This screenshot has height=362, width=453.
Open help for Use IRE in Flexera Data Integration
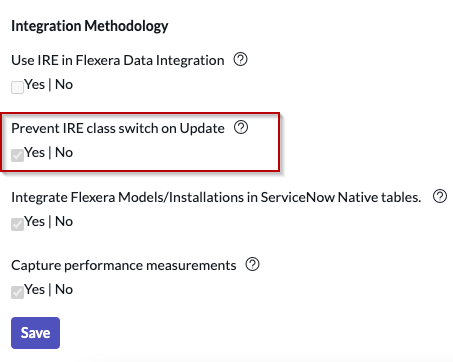coord(240,60)
